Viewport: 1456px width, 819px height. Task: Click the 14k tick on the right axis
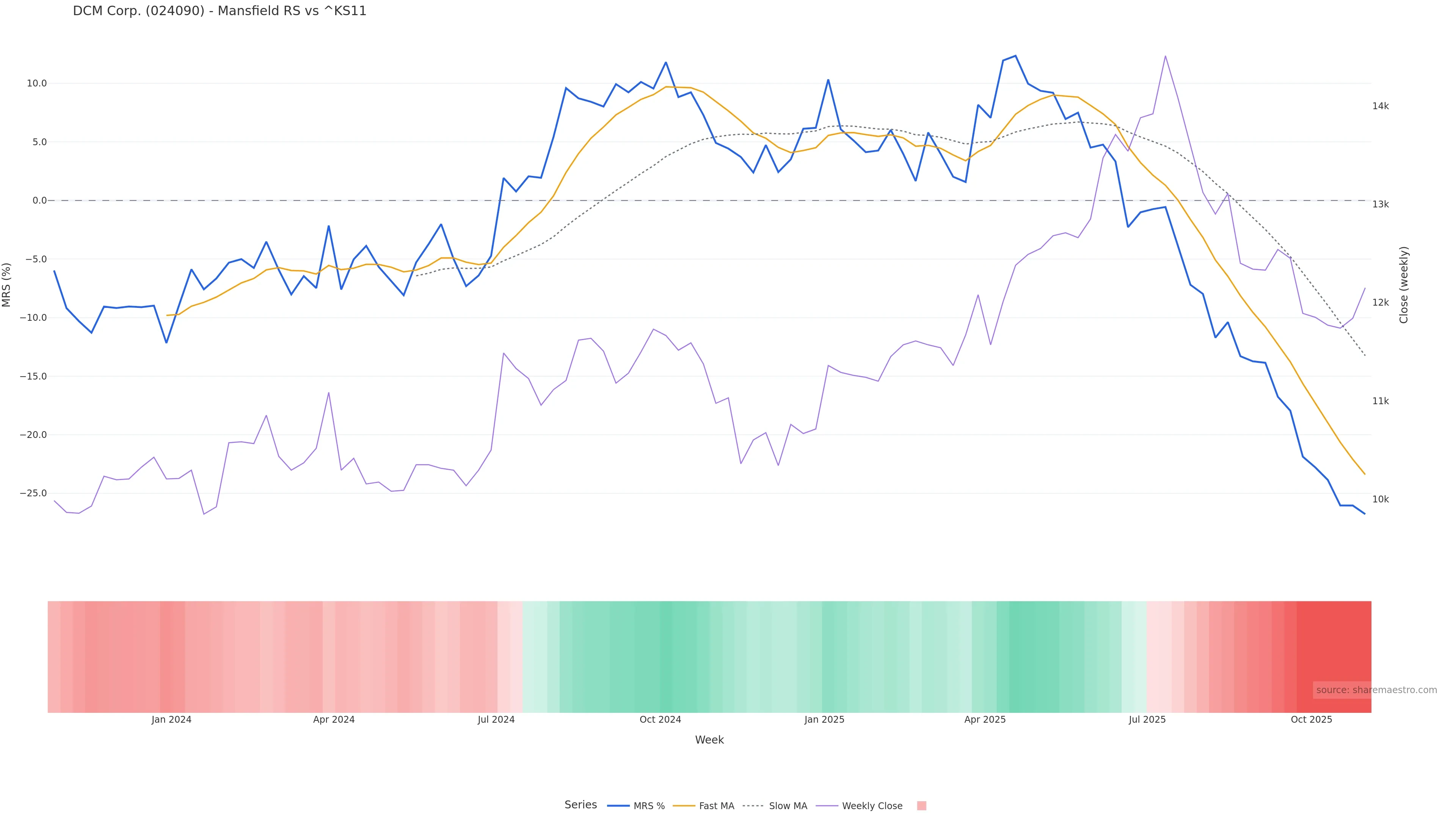click(x=1380, y=106)
